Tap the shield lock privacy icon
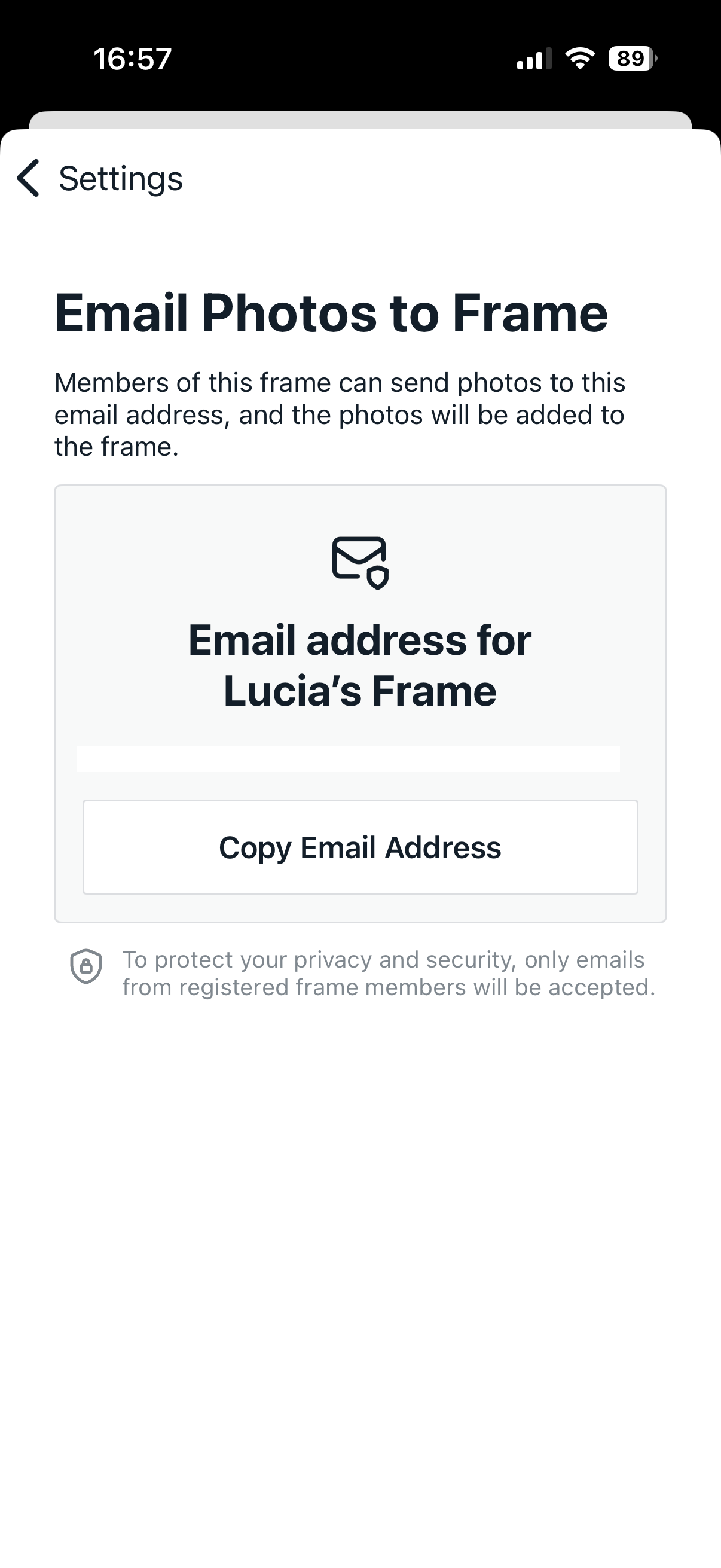This screenshot has height=1568, width=721. coord(85,966)
